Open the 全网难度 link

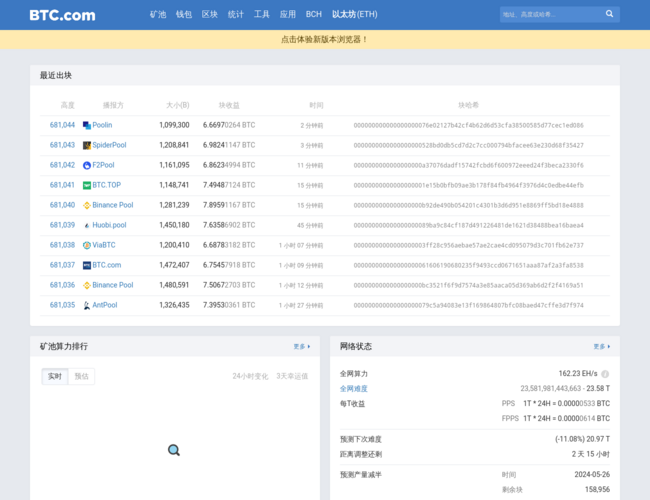(354, 389)
